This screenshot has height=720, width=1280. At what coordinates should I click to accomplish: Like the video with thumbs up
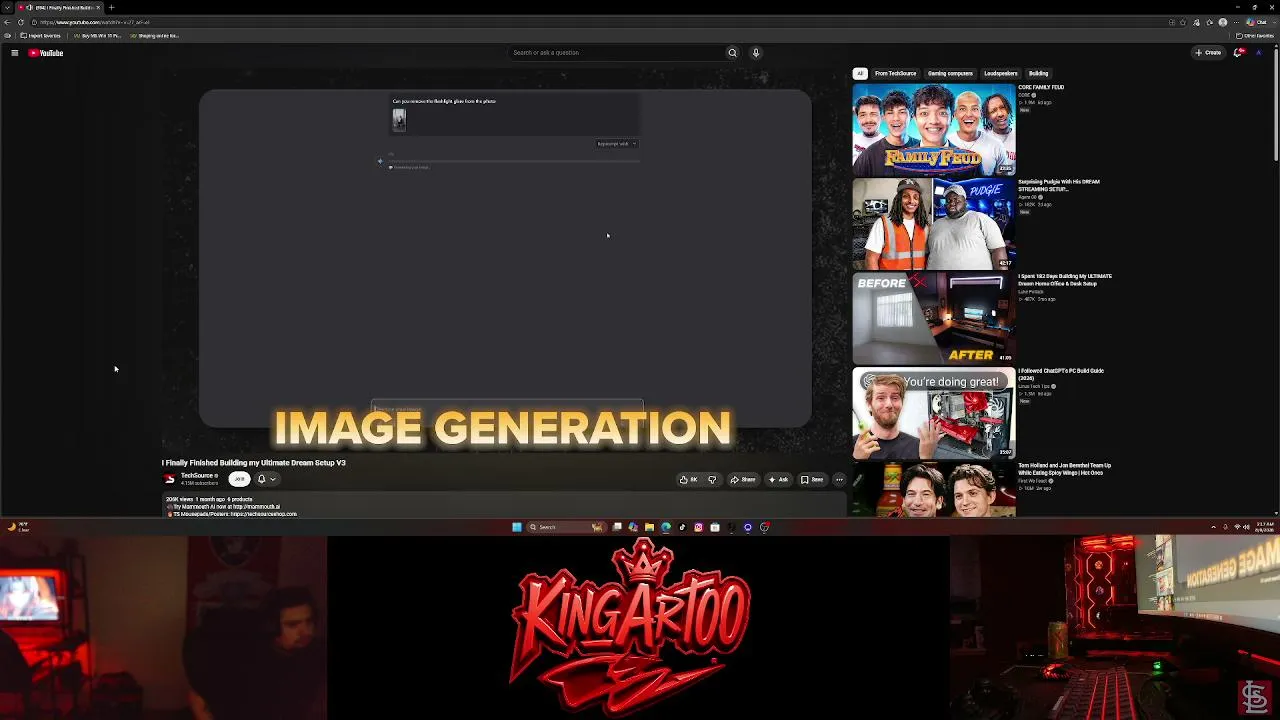pos(688,479)
